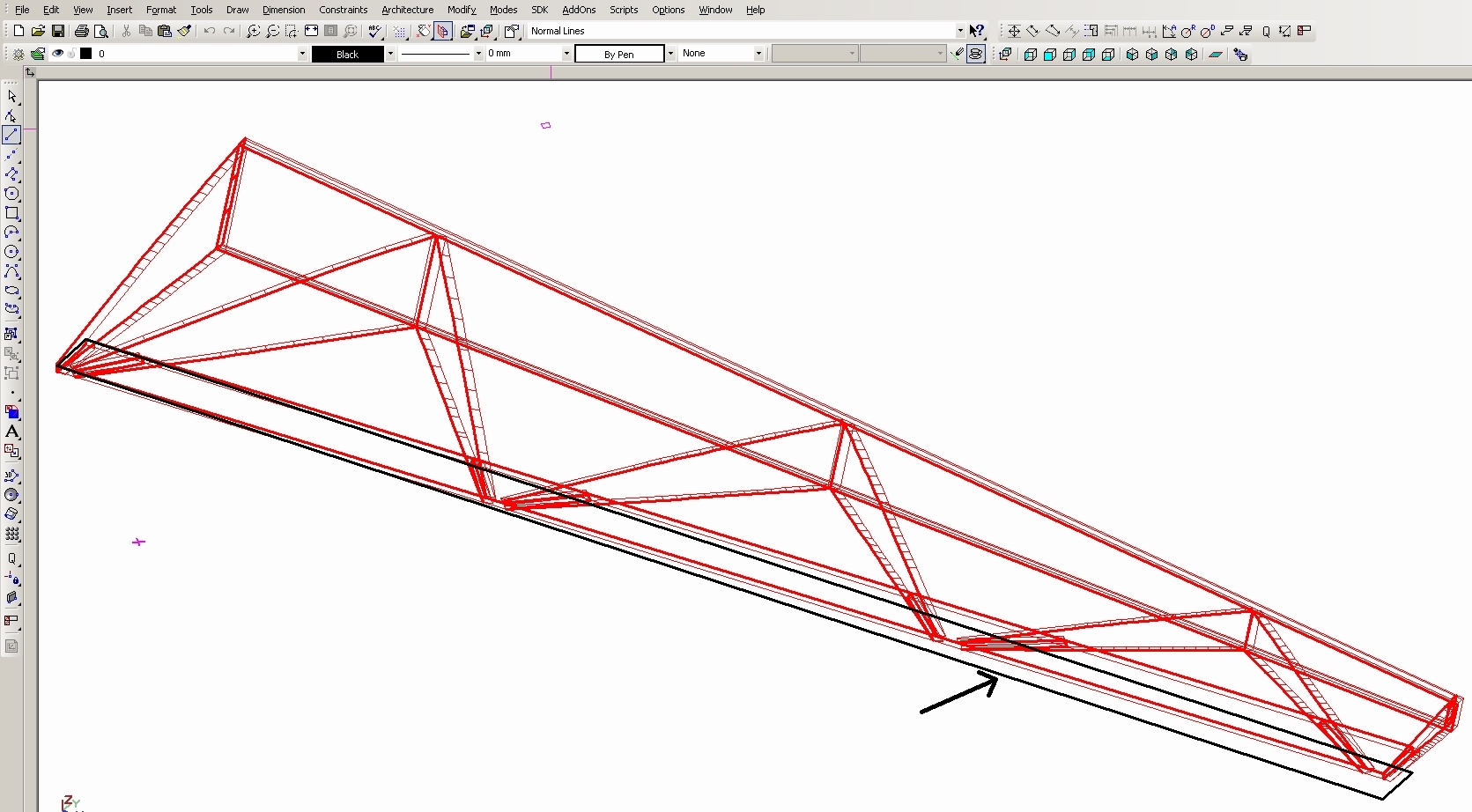This screenshot has width=1472, height=812.
Task: Zoom in using the magnifier plus icon
Action: point(253,31)
